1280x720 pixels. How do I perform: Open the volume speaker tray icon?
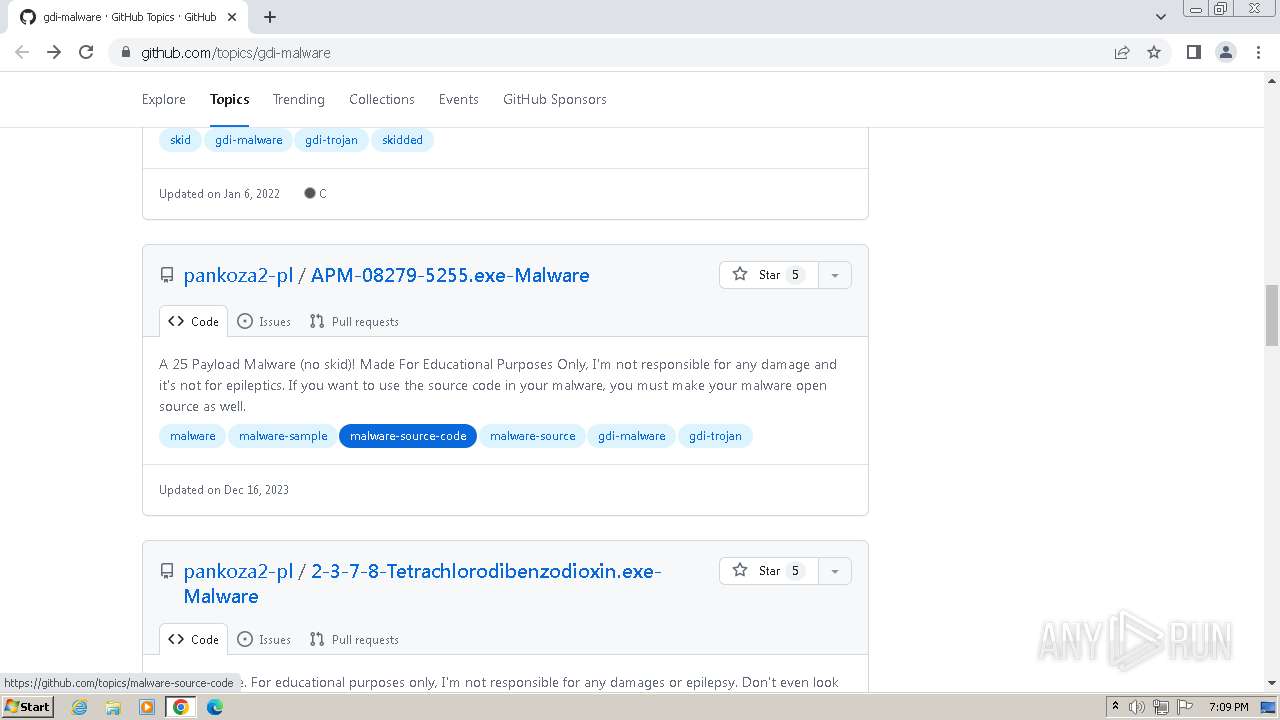click(1137, 707)
